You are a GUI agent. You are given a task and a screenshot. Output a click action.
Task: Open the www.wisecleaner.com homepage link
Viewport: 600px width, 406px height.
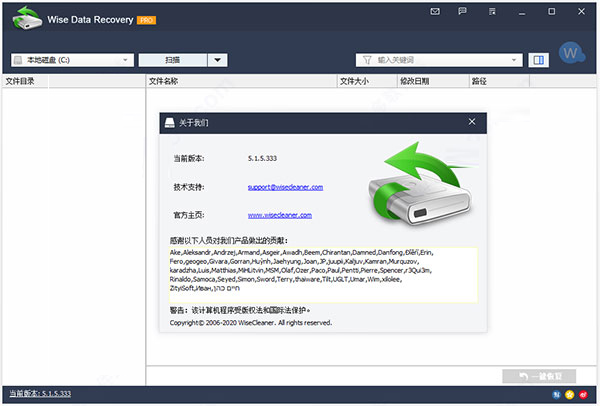click(280, 215)
